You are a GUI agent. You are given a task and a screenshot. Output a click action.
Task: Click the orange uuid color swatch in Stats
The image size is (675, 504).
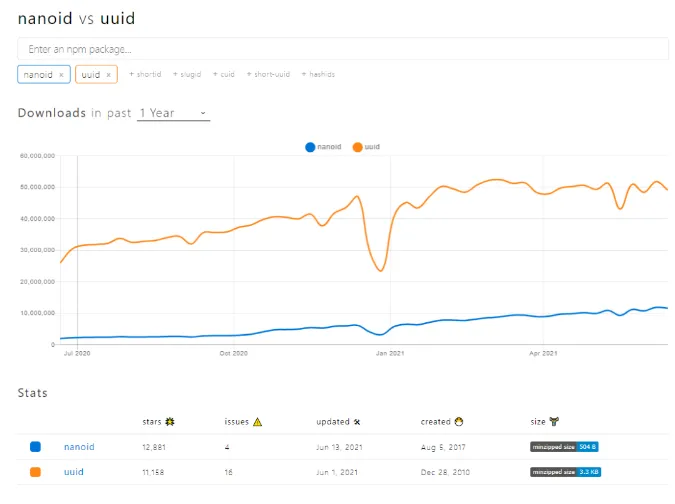36,471
